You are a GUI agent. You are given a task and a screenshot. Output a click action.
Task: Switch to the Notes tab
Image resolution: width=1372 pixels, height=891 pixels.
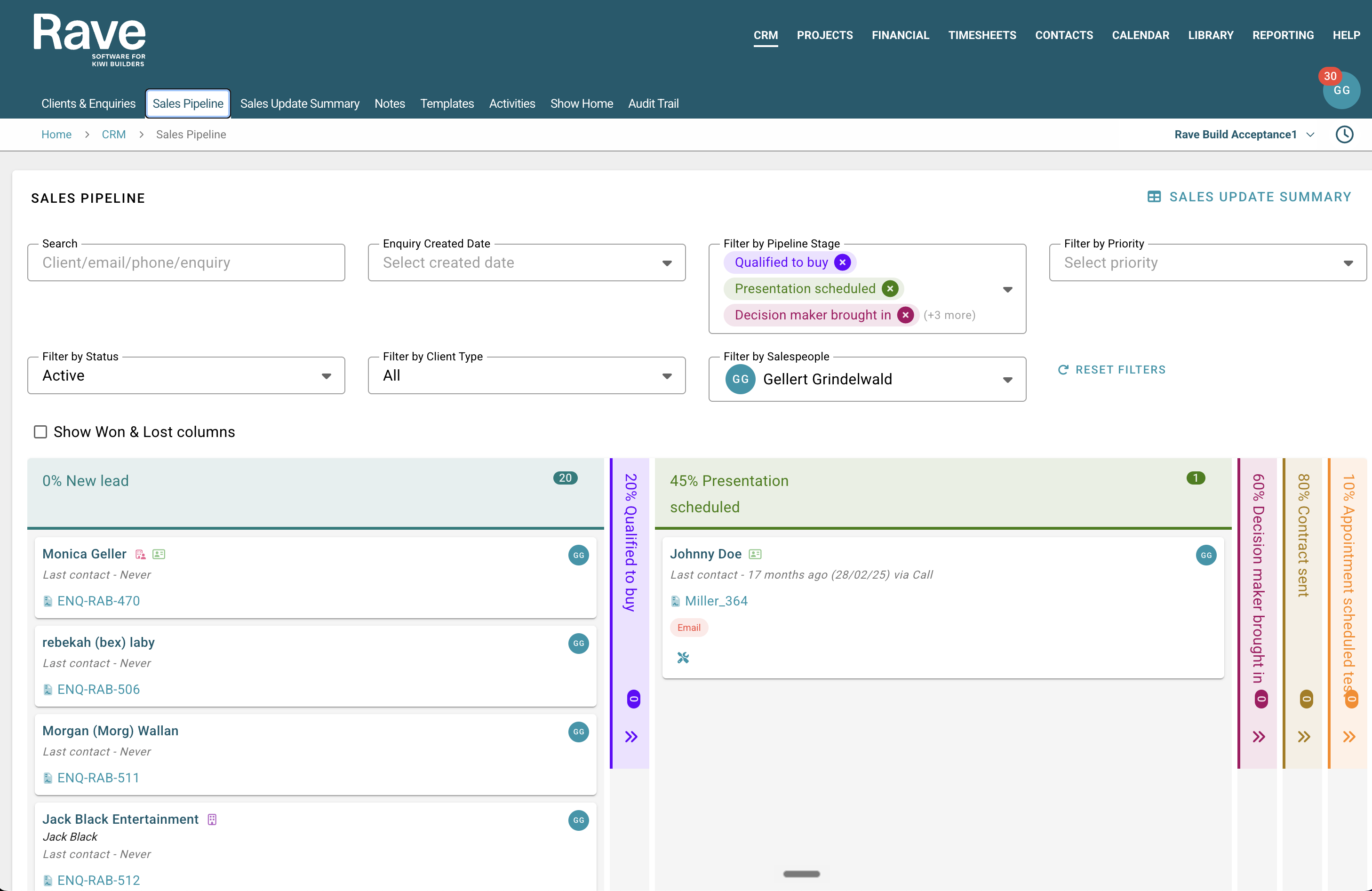point(390,104)
